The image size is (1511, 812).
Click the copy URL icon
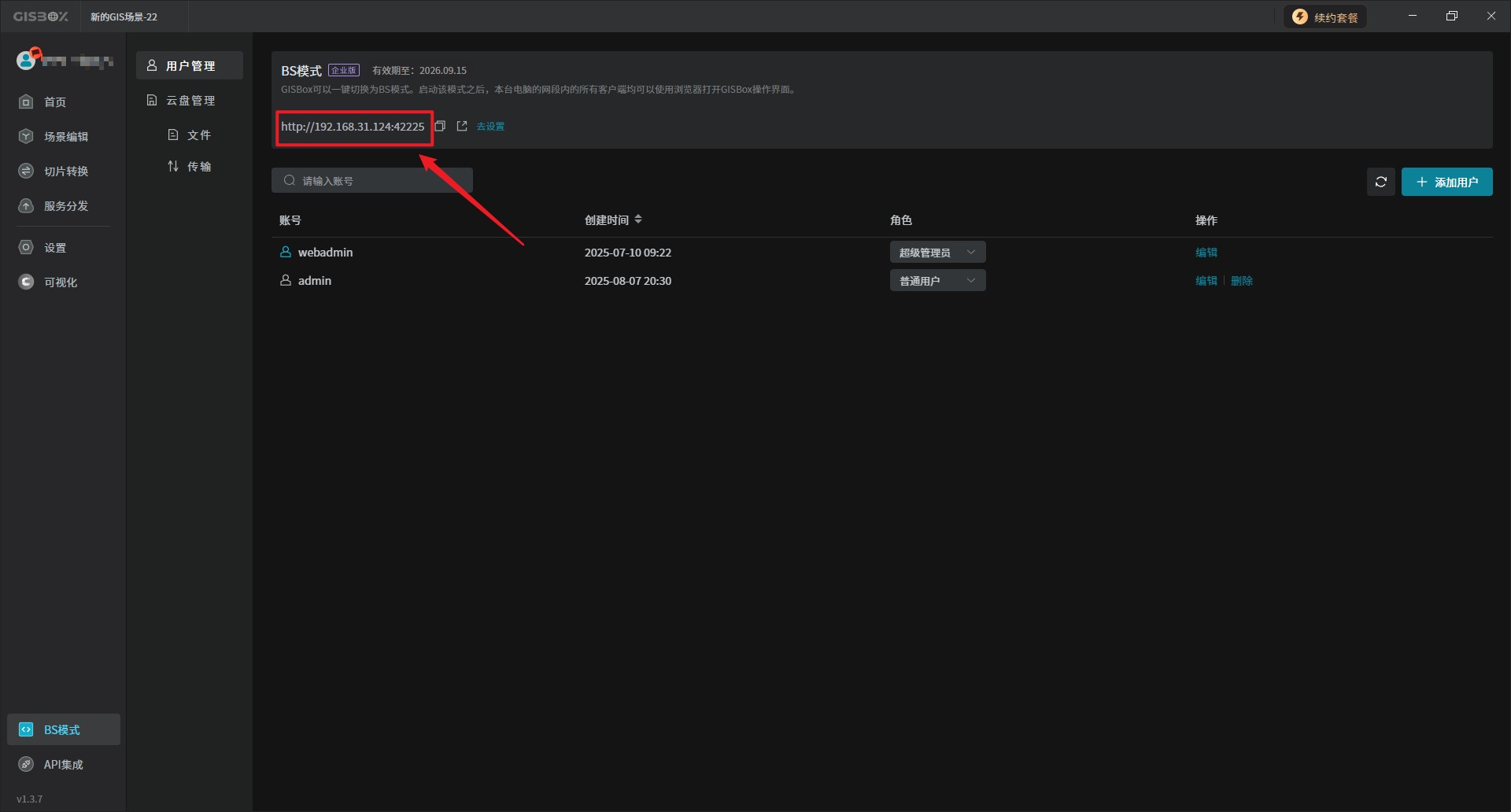(440, 126)
